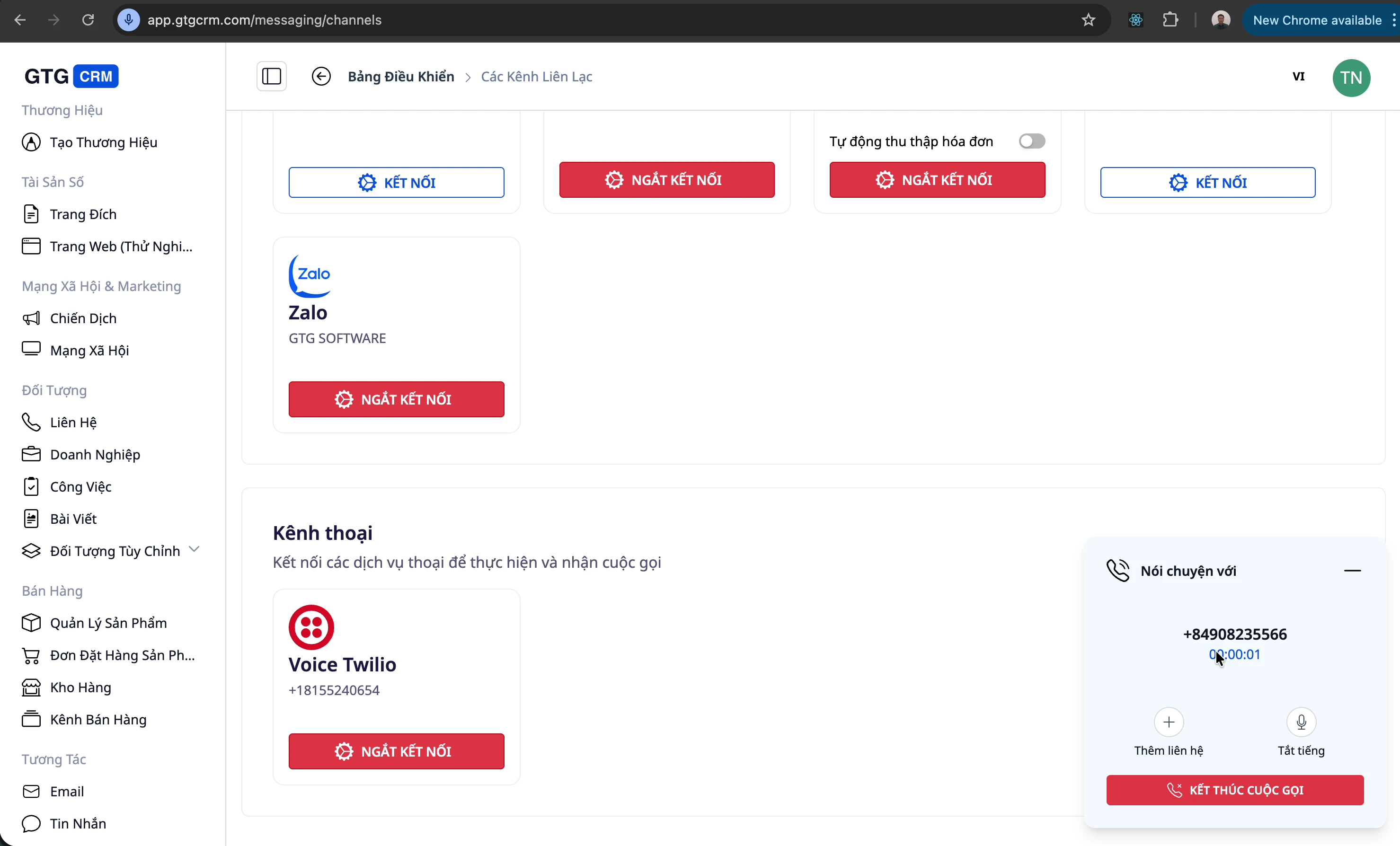Navigate to Bảng Điều Khiển breadcrumb
Screen dimensions: 1400x846
(400, 76)
